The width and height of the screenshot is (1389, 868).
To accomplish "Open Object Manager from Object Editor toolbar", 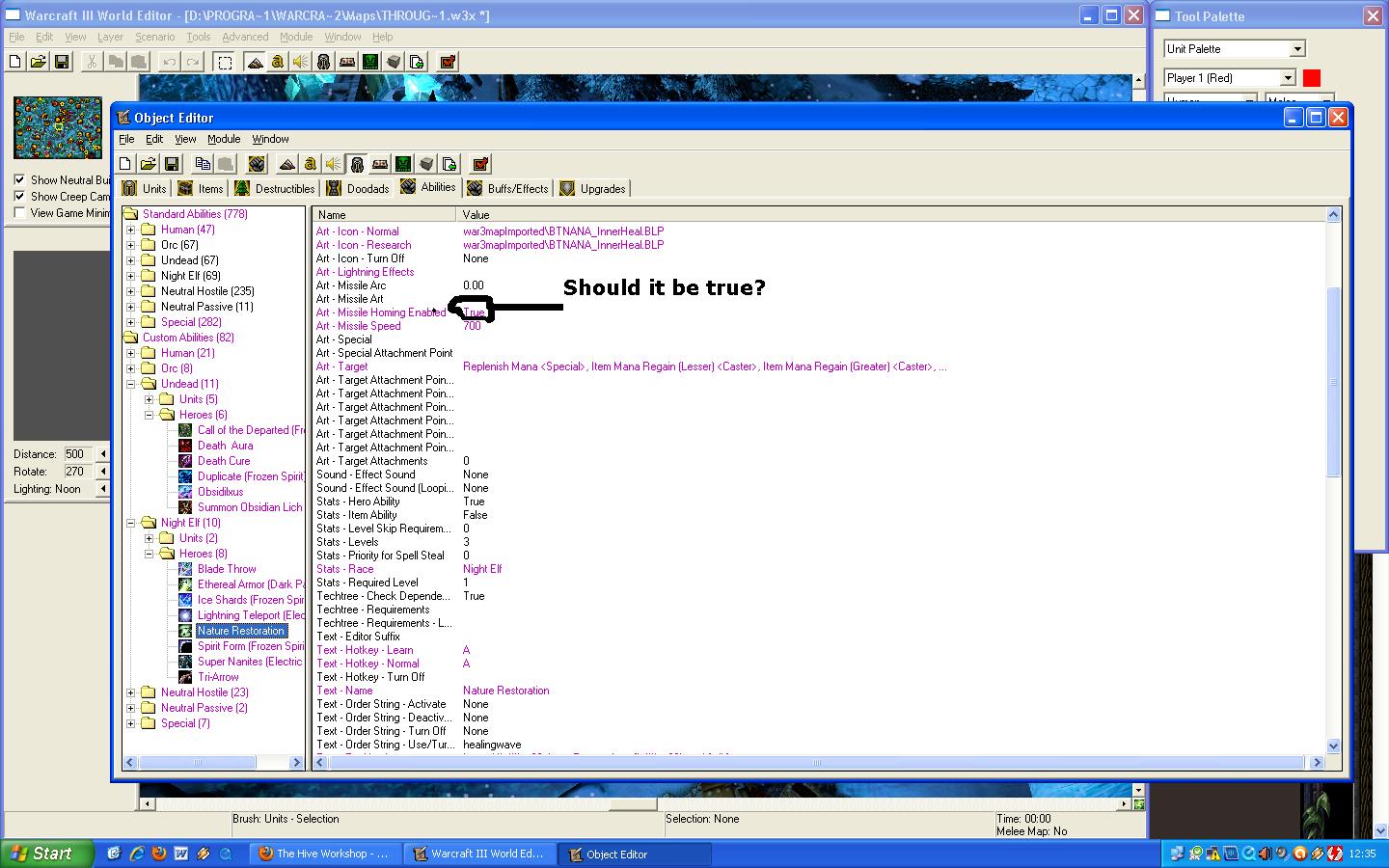I will (426, 164).
